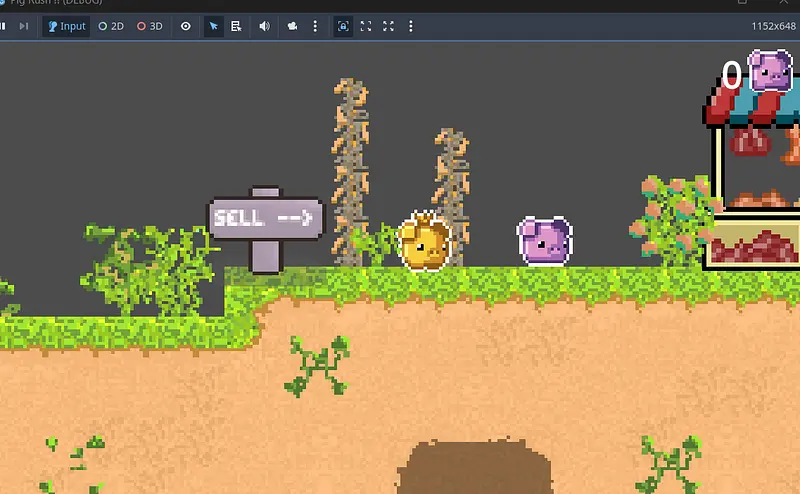Select the arrow pointer tool
Viewport: 800px width, 494px height.
pyautogui.click(x=213, y=26)
